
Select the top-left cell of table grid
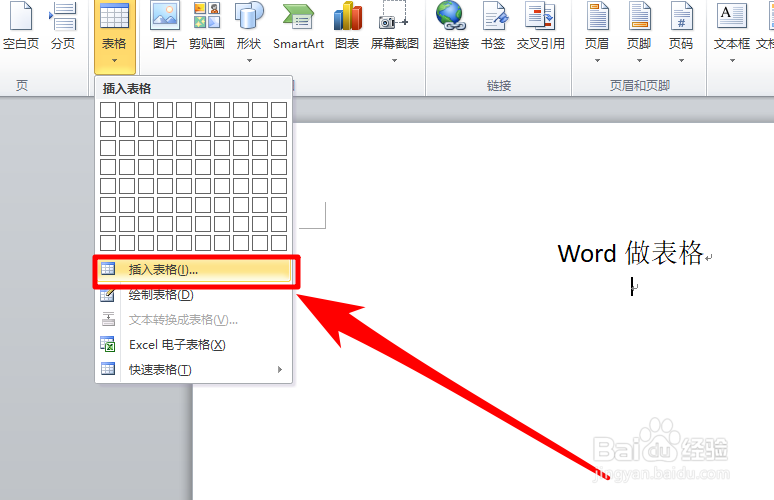[108, 110]
